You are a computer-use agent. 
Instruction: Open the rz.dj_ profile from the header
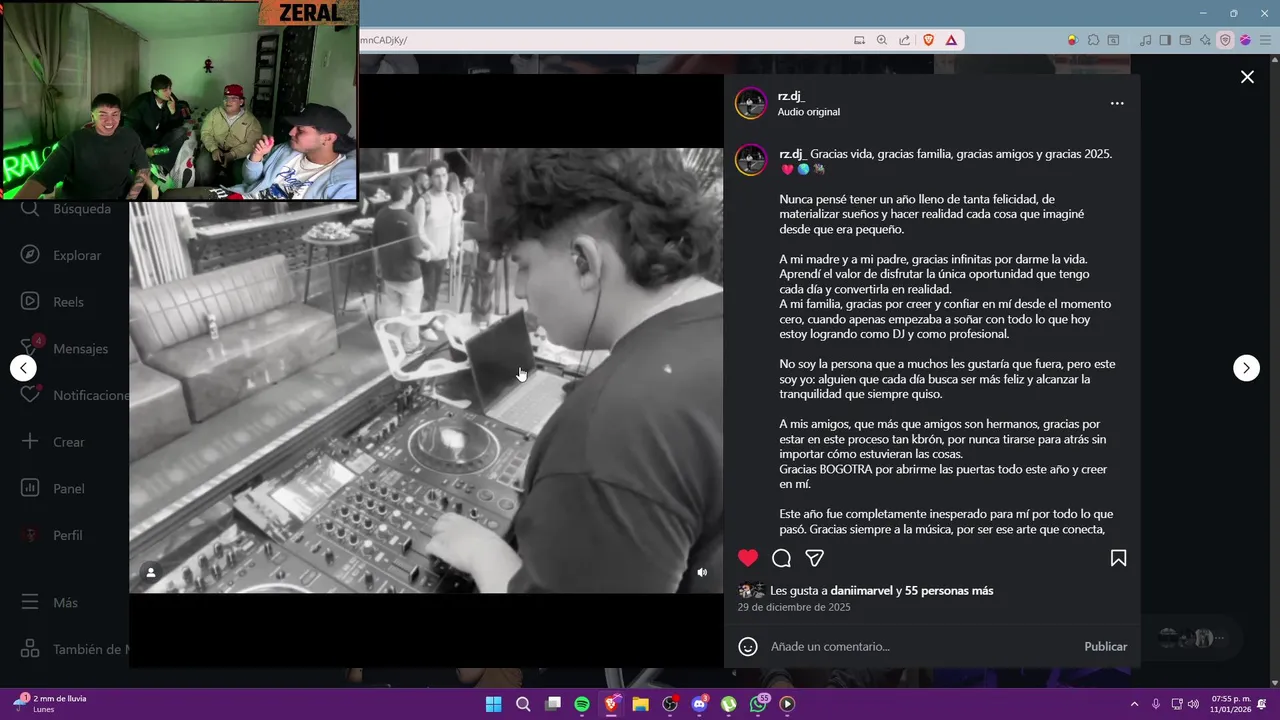point(791,96)
